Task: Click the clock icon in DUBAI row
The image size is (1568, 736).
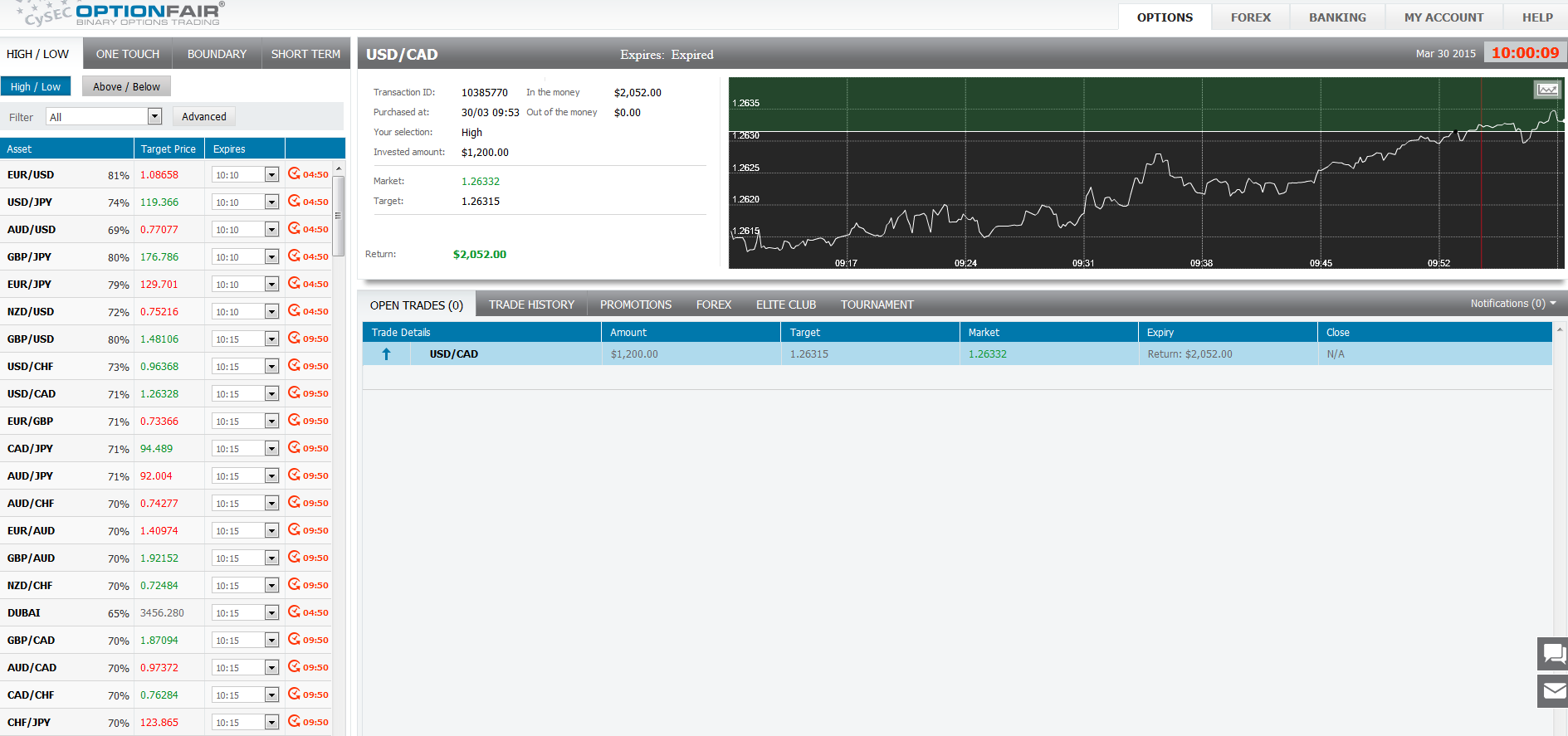Action: click(294, 612)
